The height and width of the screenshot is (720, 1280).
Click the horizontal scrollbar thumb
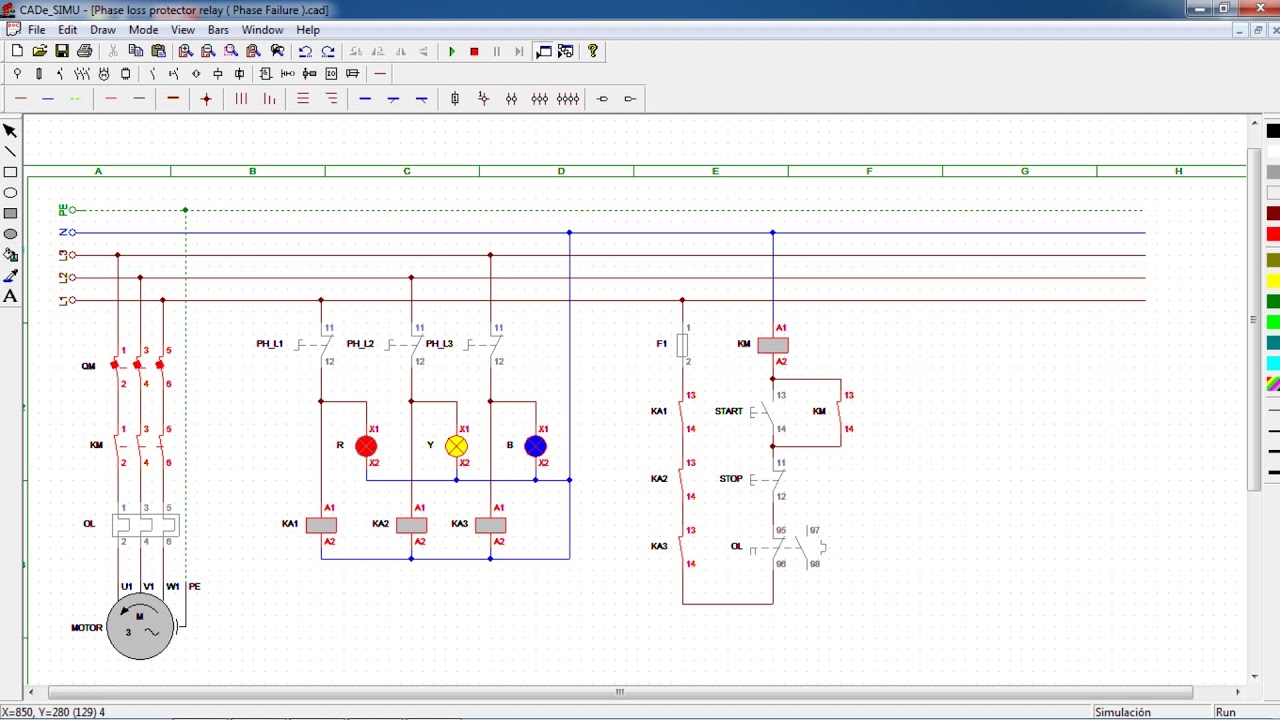(620, 692)
